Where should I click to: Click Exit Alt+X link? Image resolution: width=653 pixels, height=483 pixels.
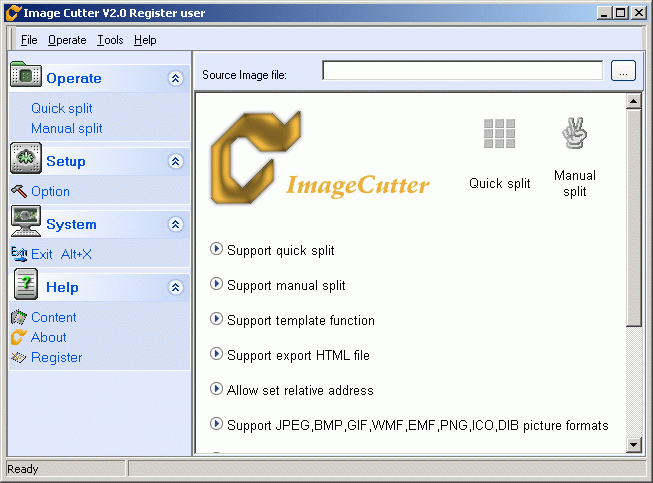pyautogui.click(x=61, y=254)
